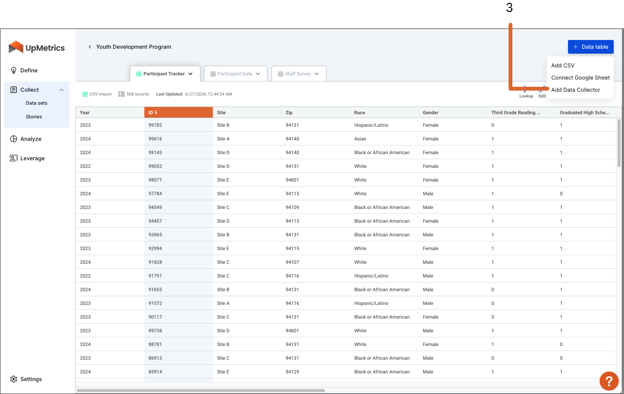Click the ID cell 99052
Screen dimensions: 624x394
pos(178,166)
